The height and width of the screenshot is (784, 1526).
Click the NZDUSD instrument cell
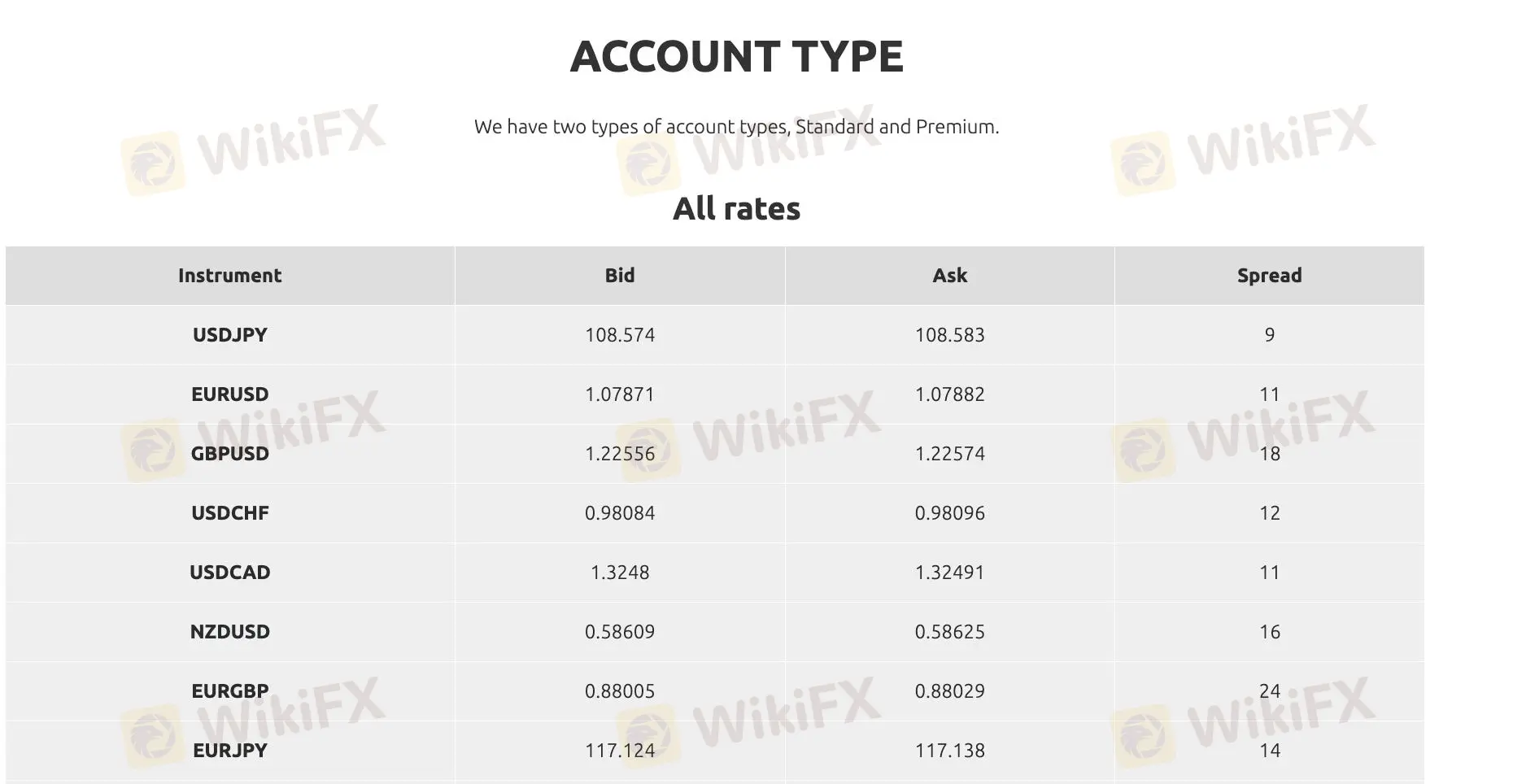click(x=229, y=632)
